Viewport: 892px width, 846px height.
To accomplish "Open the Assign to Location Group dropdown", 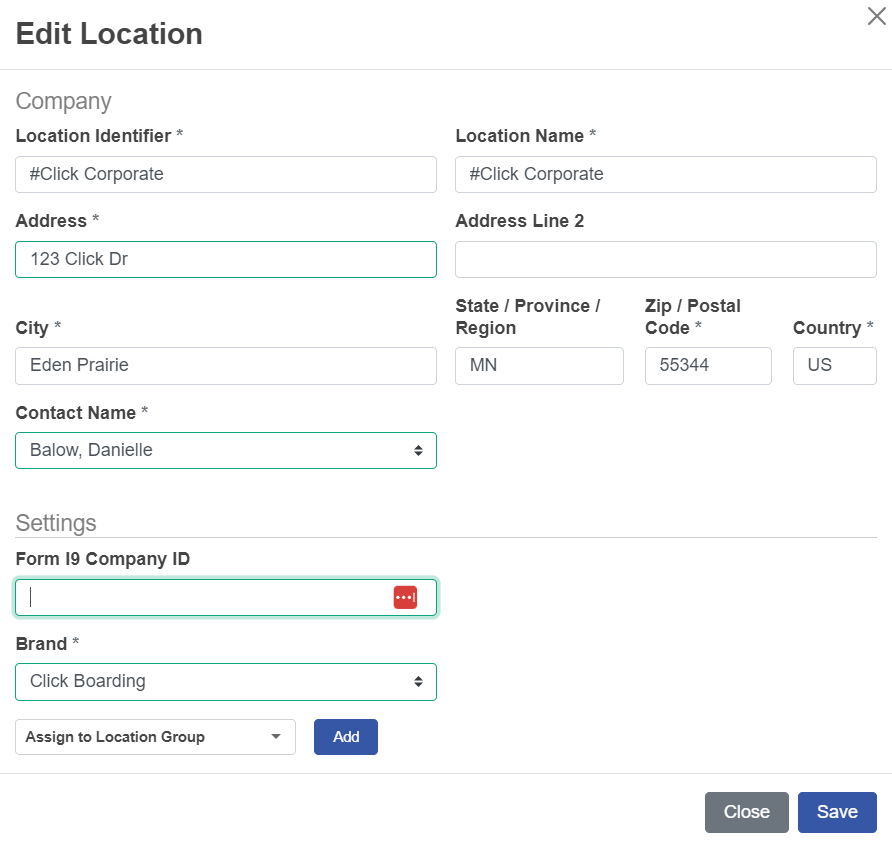I will coord(155,737).
